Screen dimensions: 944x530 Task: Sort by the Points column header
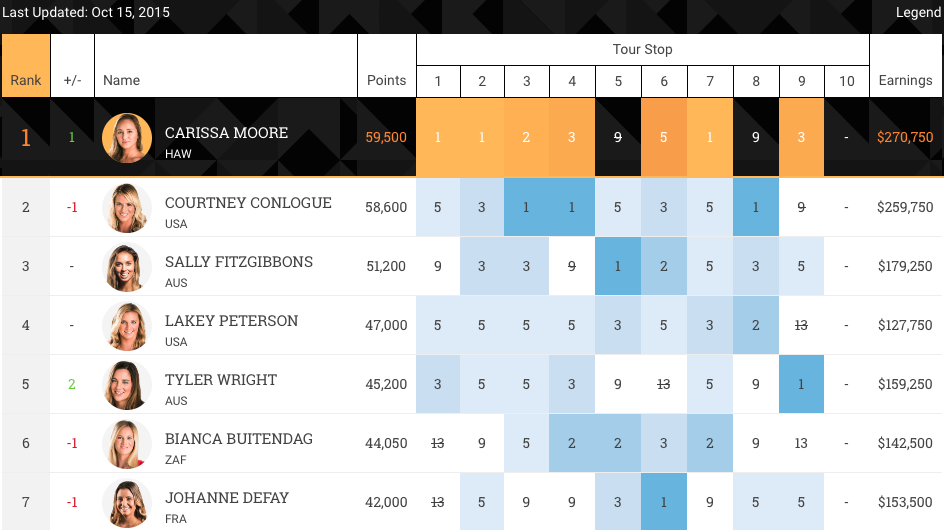pyautogui.click(x=386, y=80)
